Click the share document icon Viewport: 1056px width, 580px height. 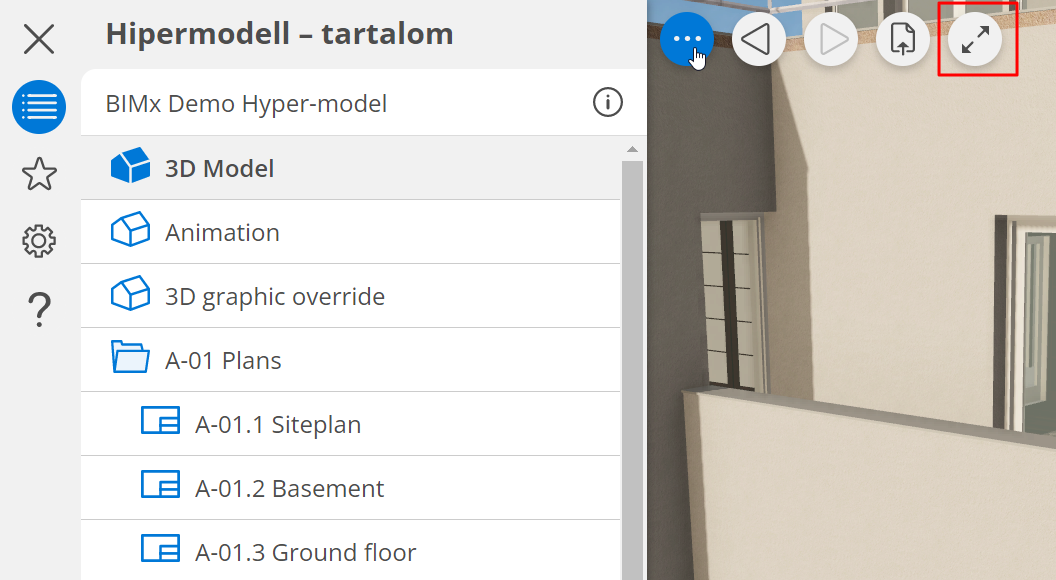point(903,40)
